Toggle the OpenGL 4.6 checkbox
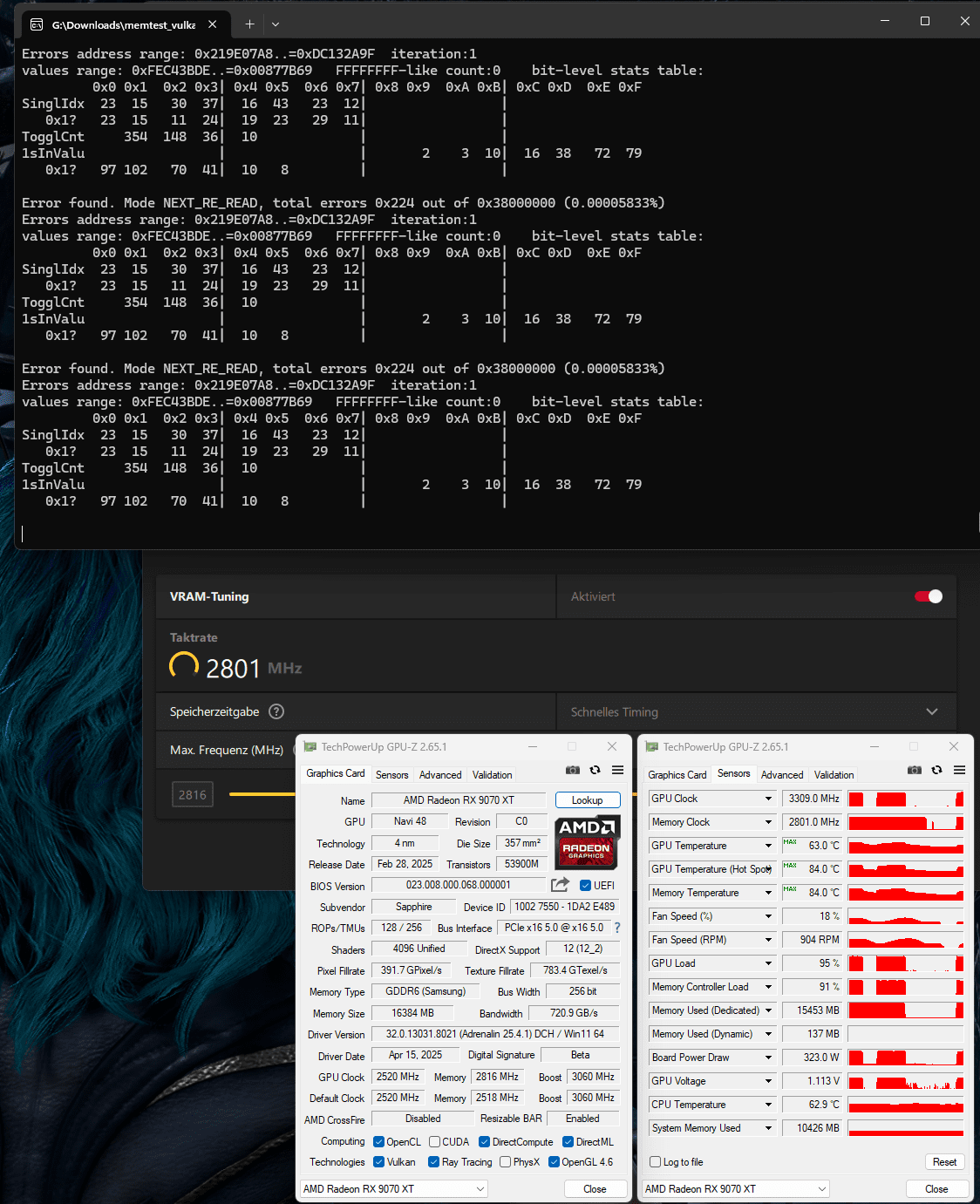 554,1161
